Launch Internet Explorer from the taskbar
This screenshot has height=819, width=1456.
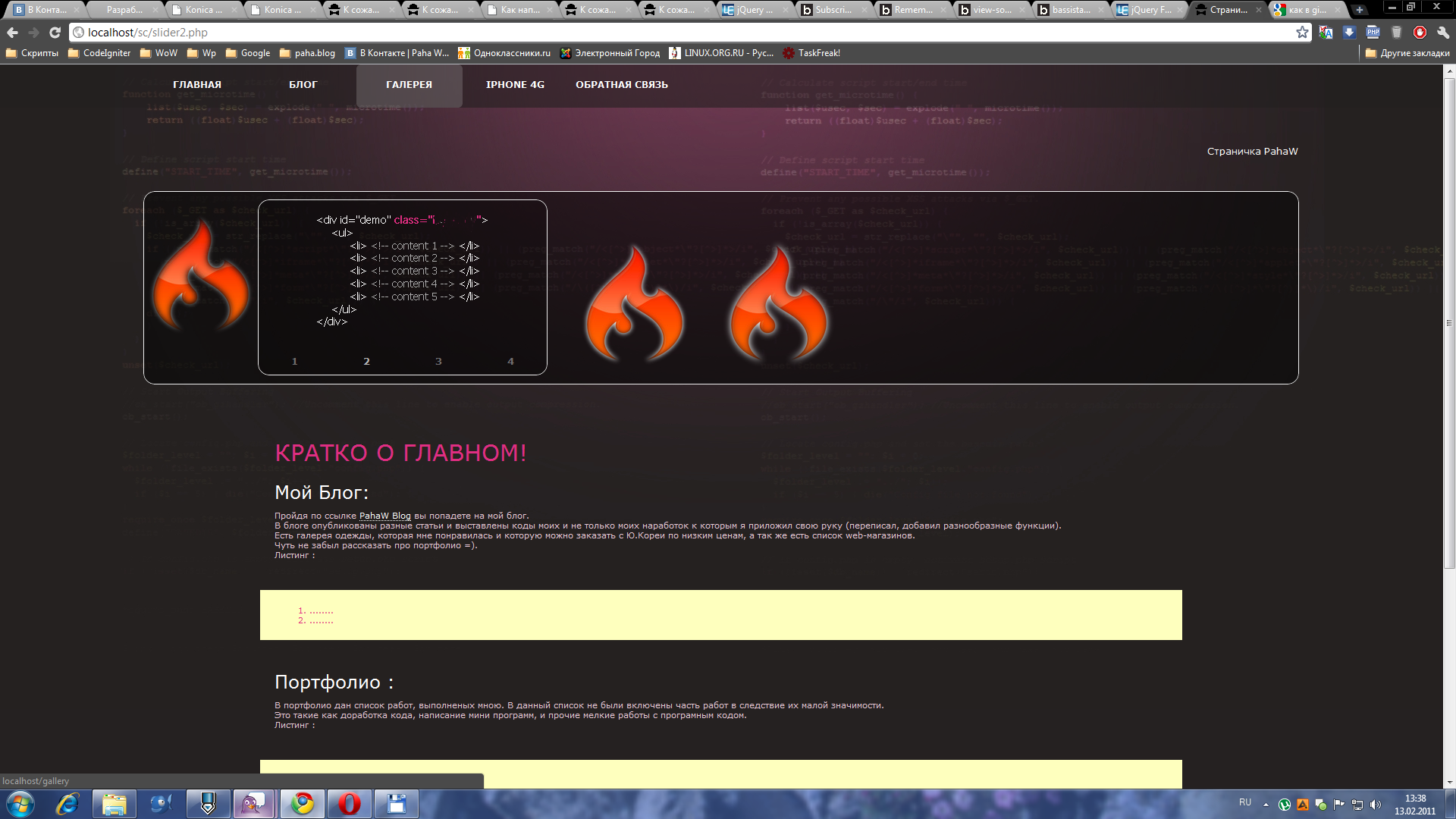pyautogui.click(x=67, y=804)
